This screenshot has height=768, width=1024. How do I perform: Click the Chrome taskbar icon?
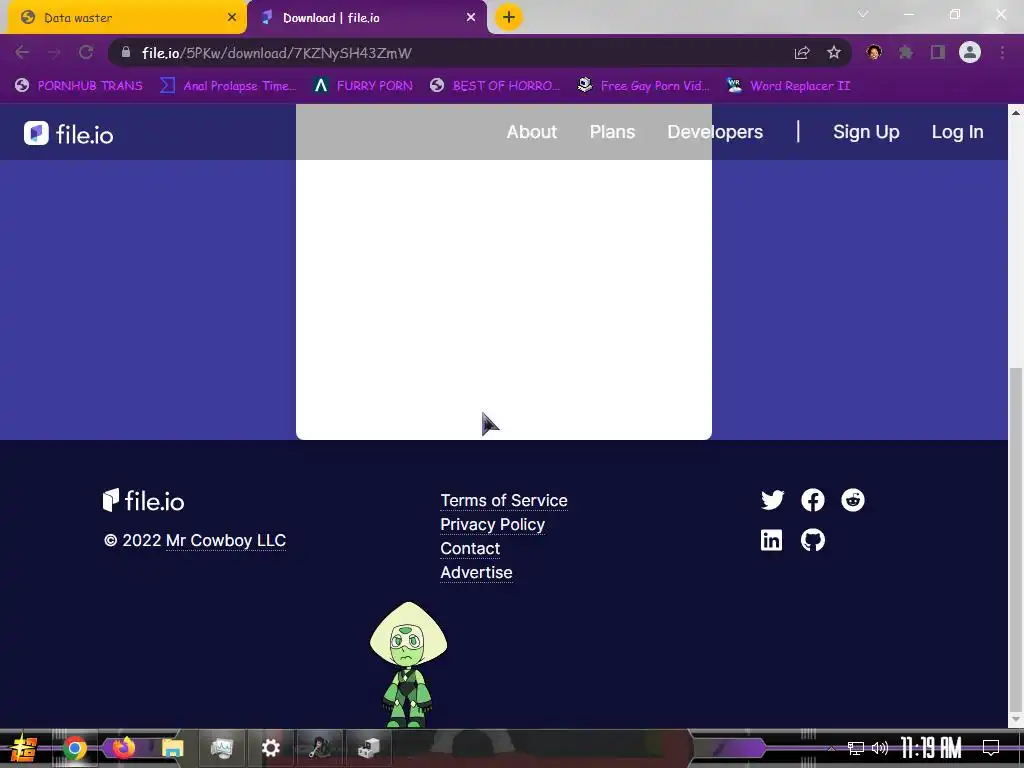tap(75, 748)
